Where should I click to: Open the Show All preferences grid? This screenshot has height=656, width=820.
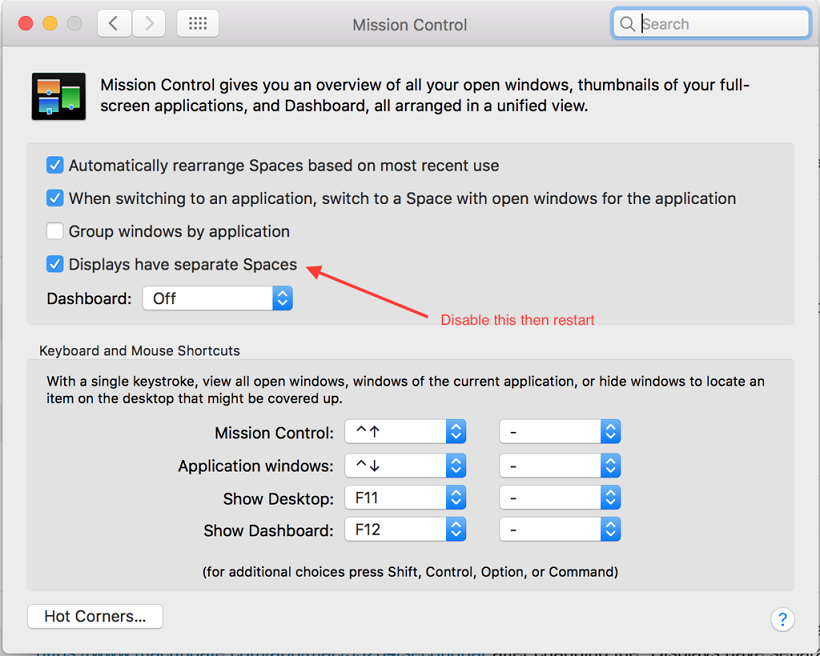pos(198,24)
